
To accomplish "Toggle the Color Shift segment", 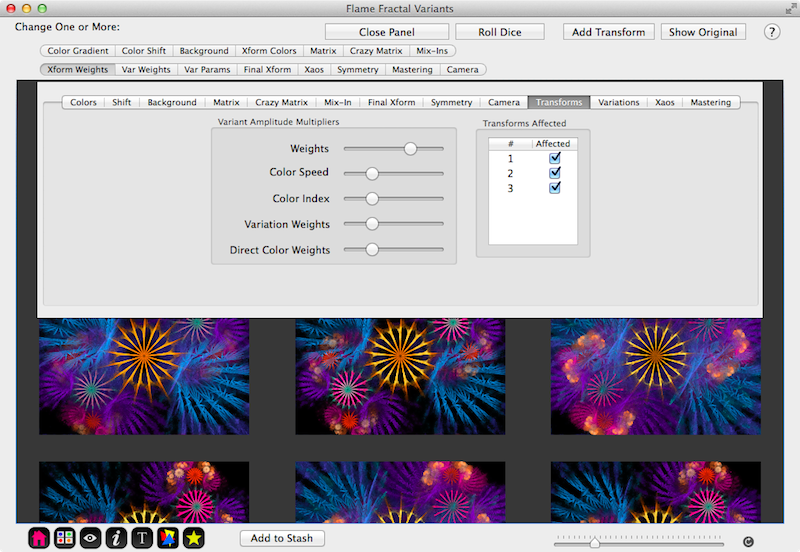I will pyautogui.click(x=144, y=51).
